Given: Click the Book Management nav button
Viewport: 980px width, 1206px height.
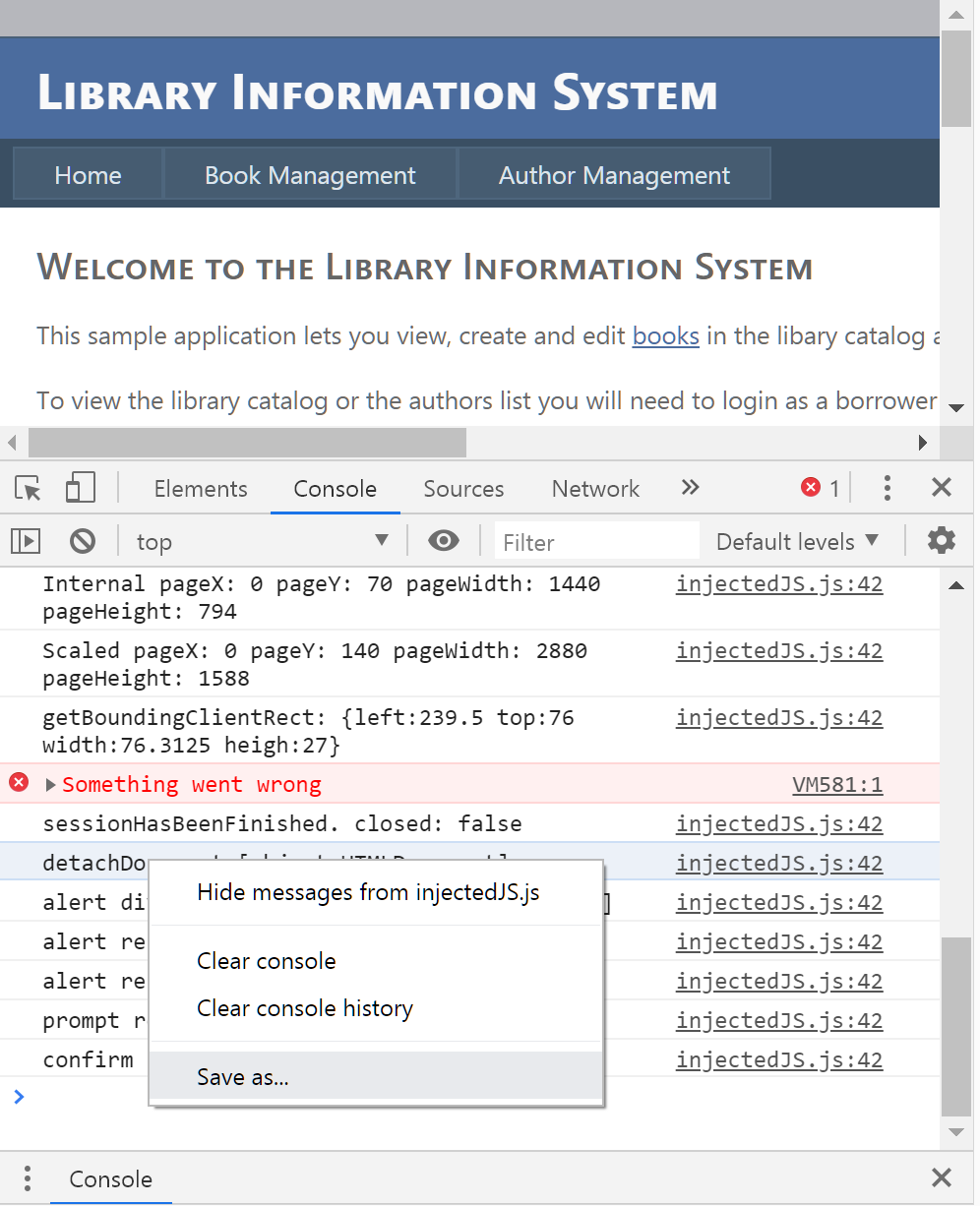Looking at the screenshot, I should 310,175.
